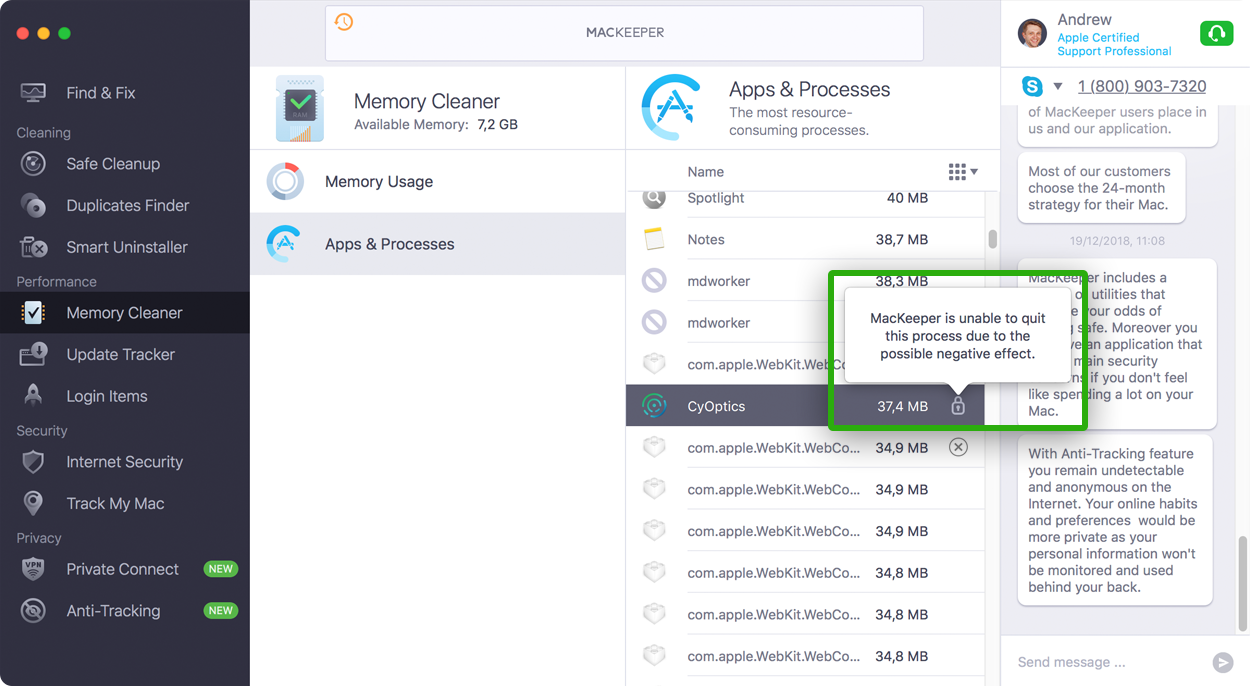
Task: Click the Skype icon
Action: [x=1032, y=86]
